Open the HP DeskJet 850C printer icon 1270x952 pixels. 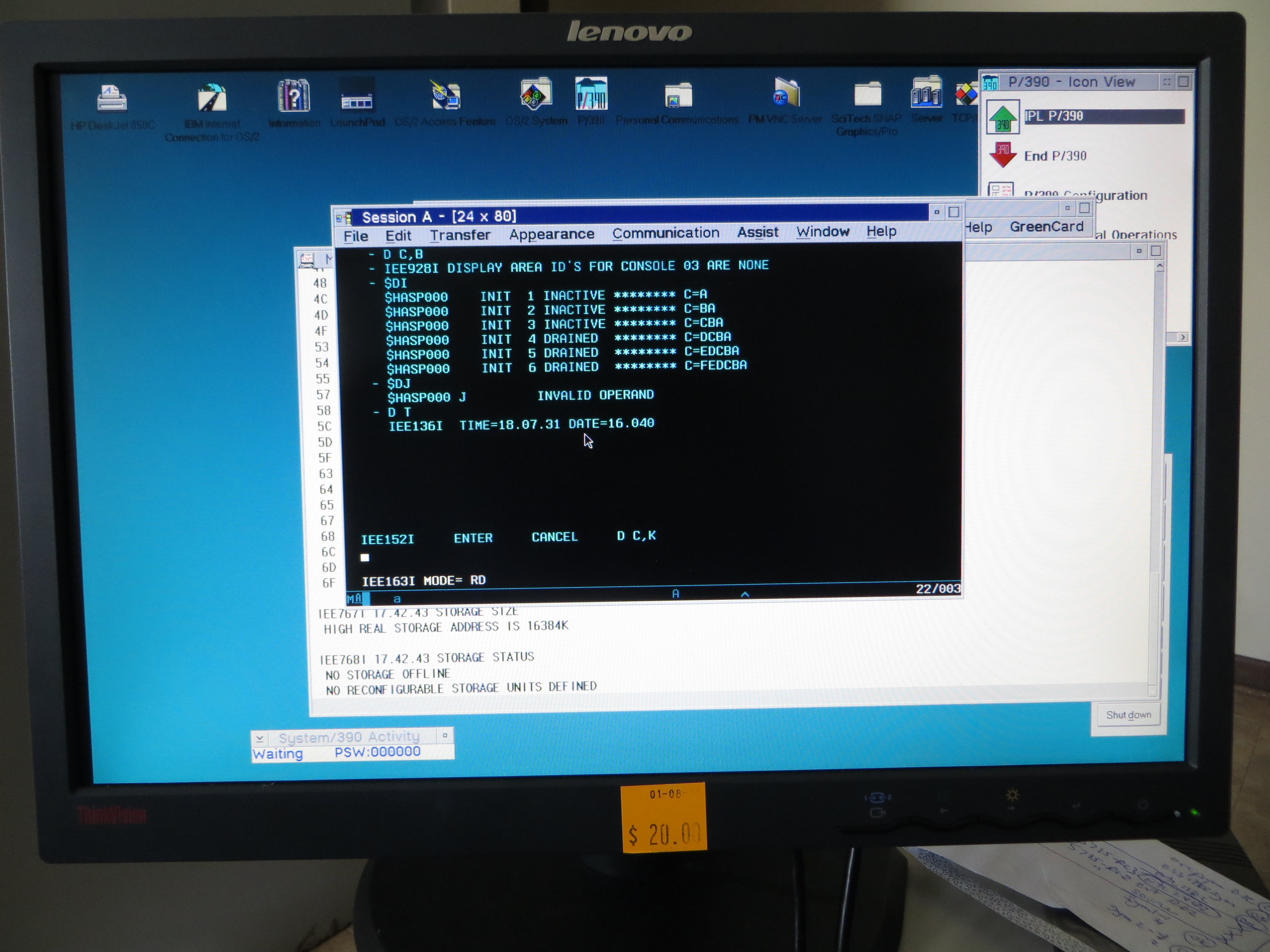click(x=112, y=98)
